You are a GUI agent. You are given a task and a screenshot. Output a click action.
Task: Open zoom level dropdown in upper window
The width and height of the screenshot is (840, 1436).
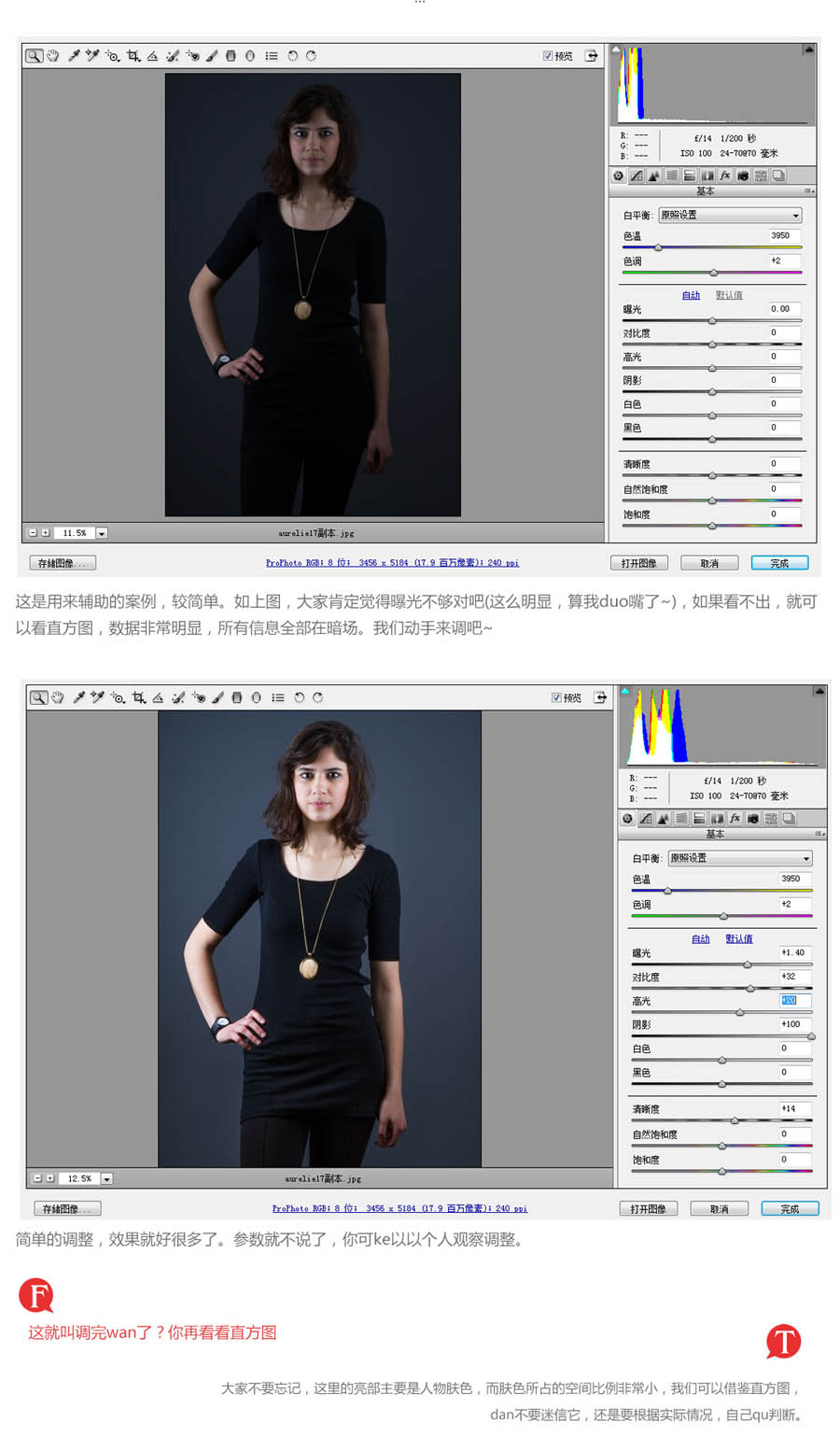pyautogui.click(x=102, y=533)
